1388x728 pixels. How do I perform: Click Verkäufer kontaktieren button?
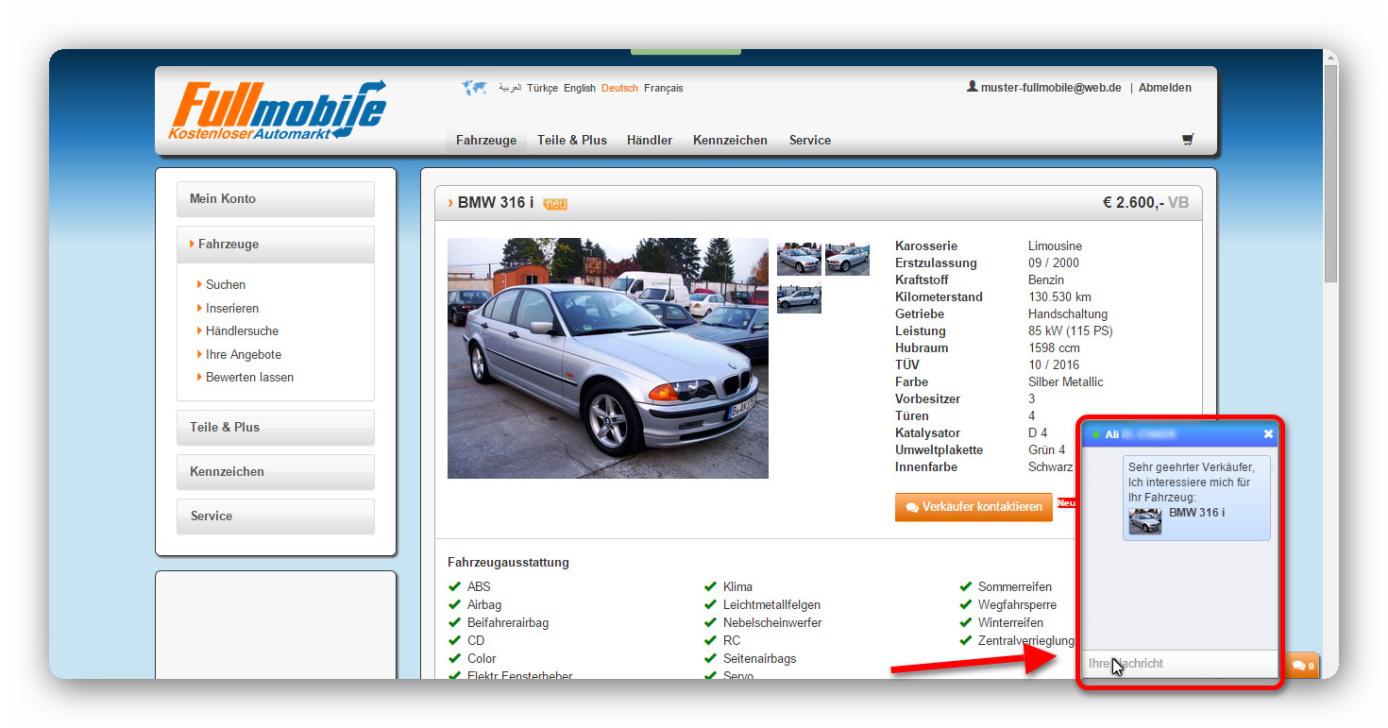(974, 507)
